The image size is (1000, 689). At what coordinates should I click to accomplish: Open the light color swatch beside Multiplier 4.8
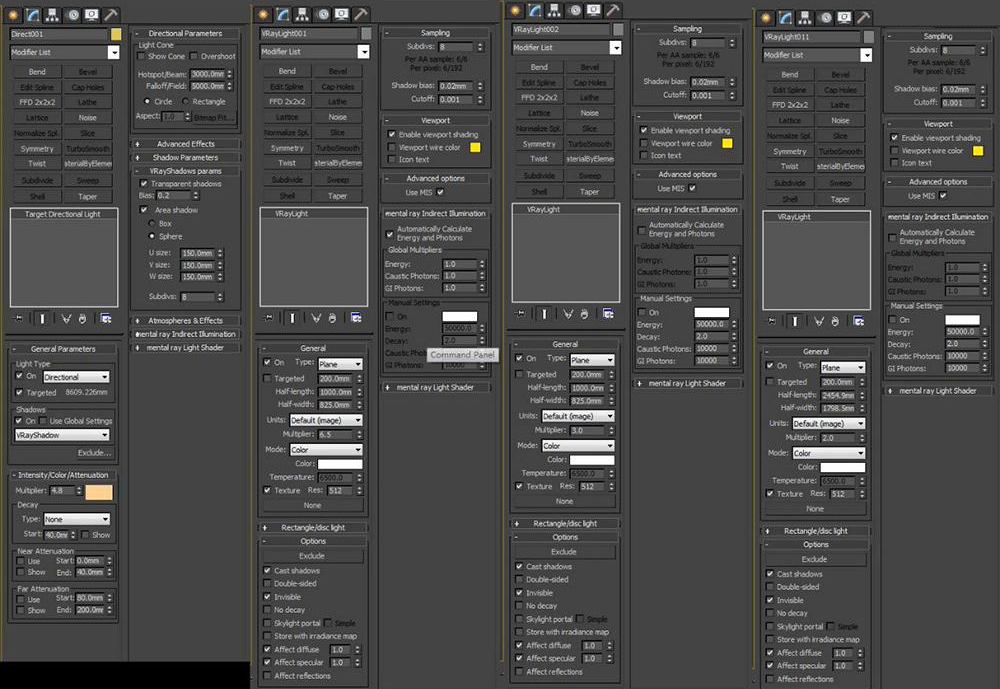(99, 491)
